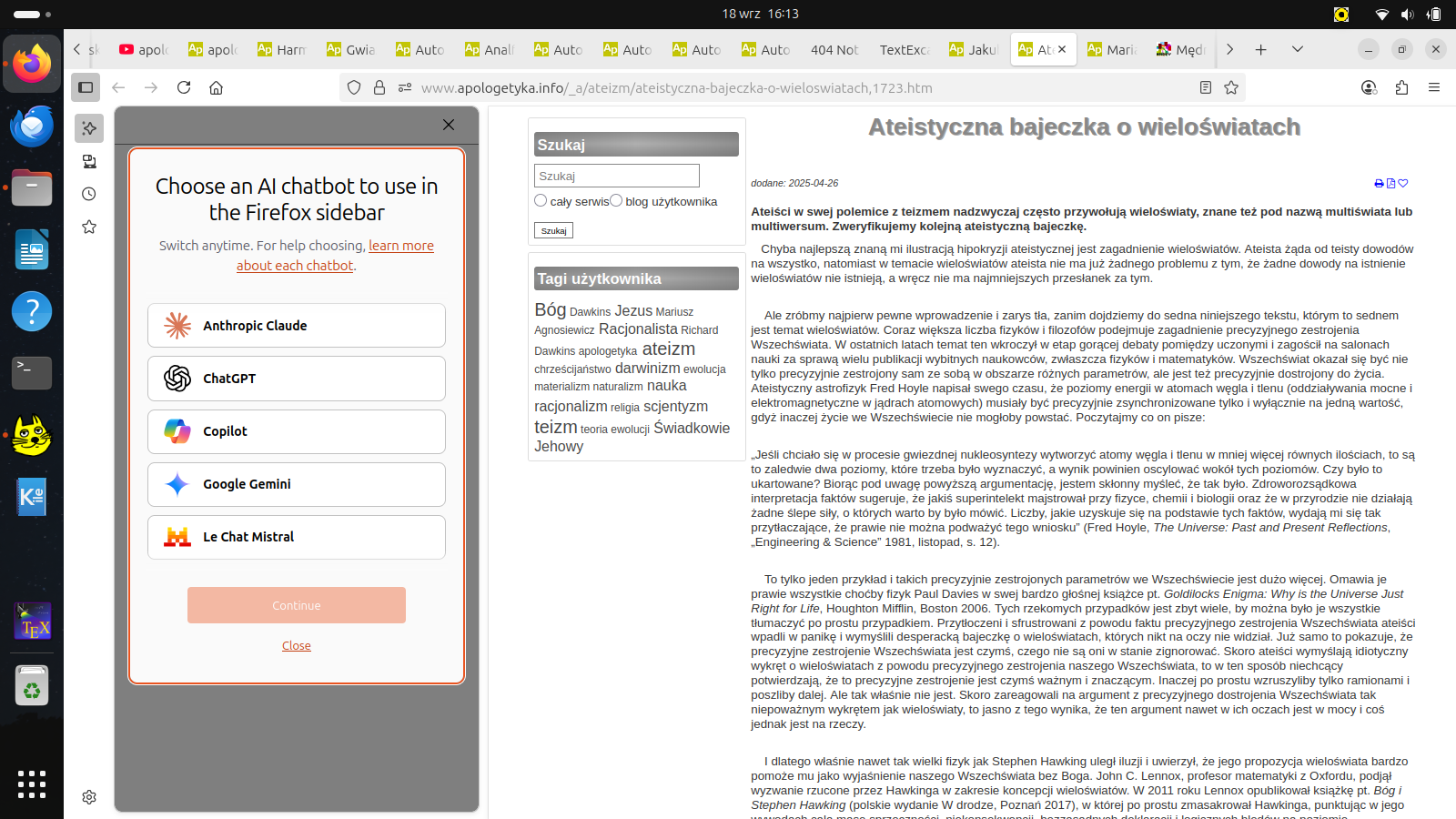This screenshot has width=1456, height=819.
Task: Choose Anthropic Claude as chatbot
Action: click(x=297, y=326)
